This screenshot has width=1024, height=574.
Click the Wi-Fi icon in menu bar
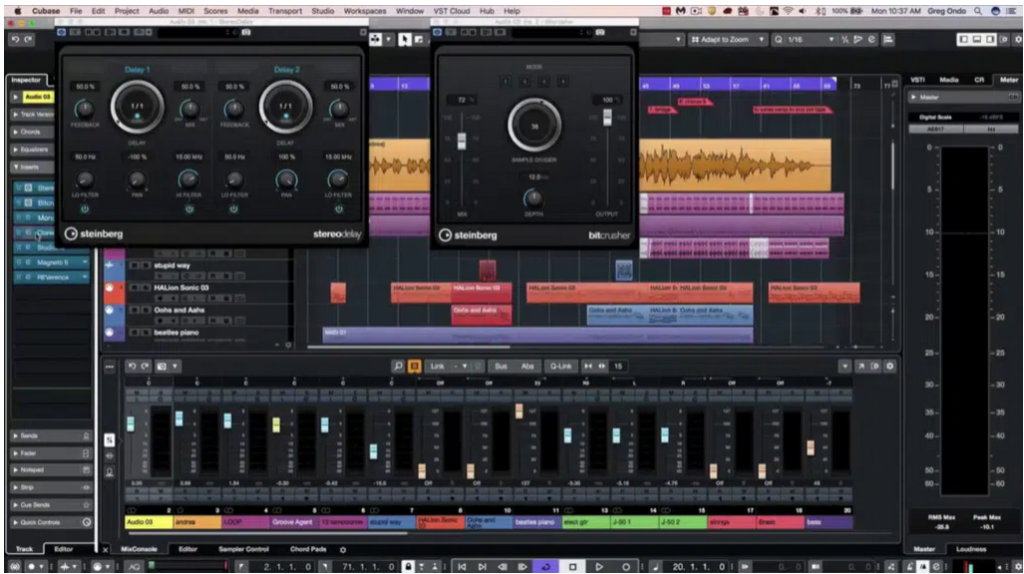pos(788,11)
